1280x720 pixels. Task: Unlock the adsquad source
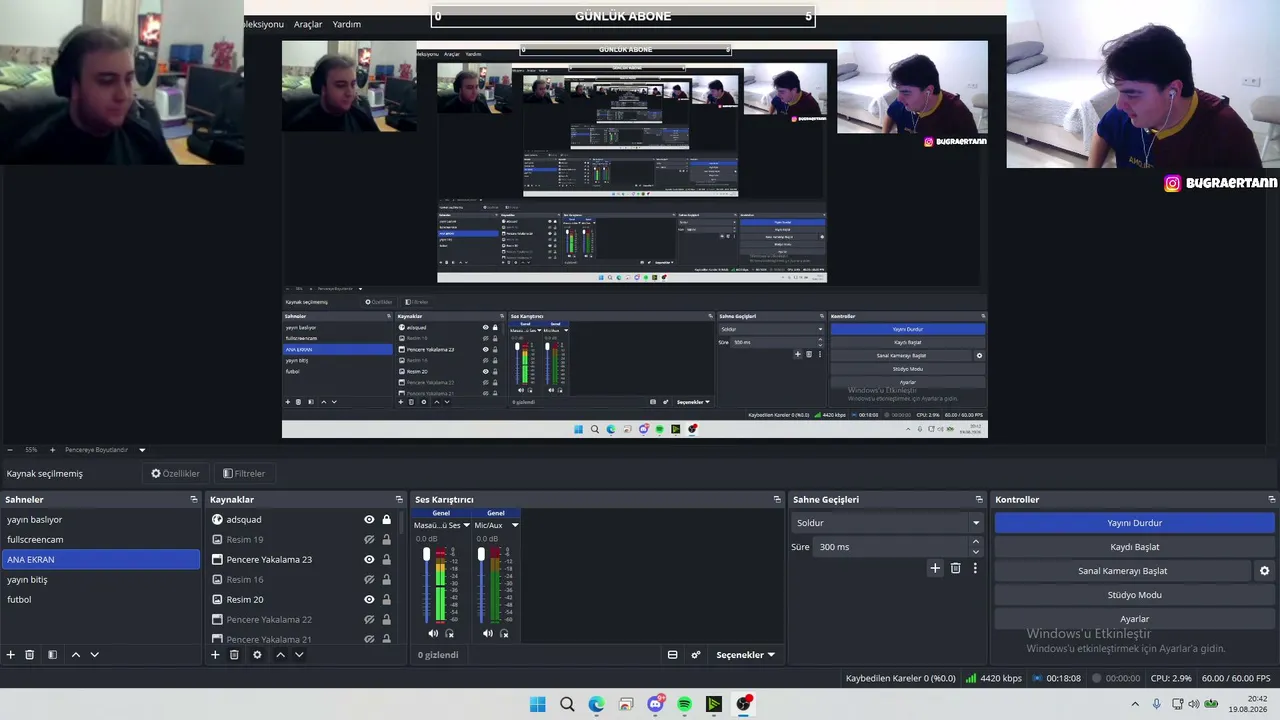387,520
